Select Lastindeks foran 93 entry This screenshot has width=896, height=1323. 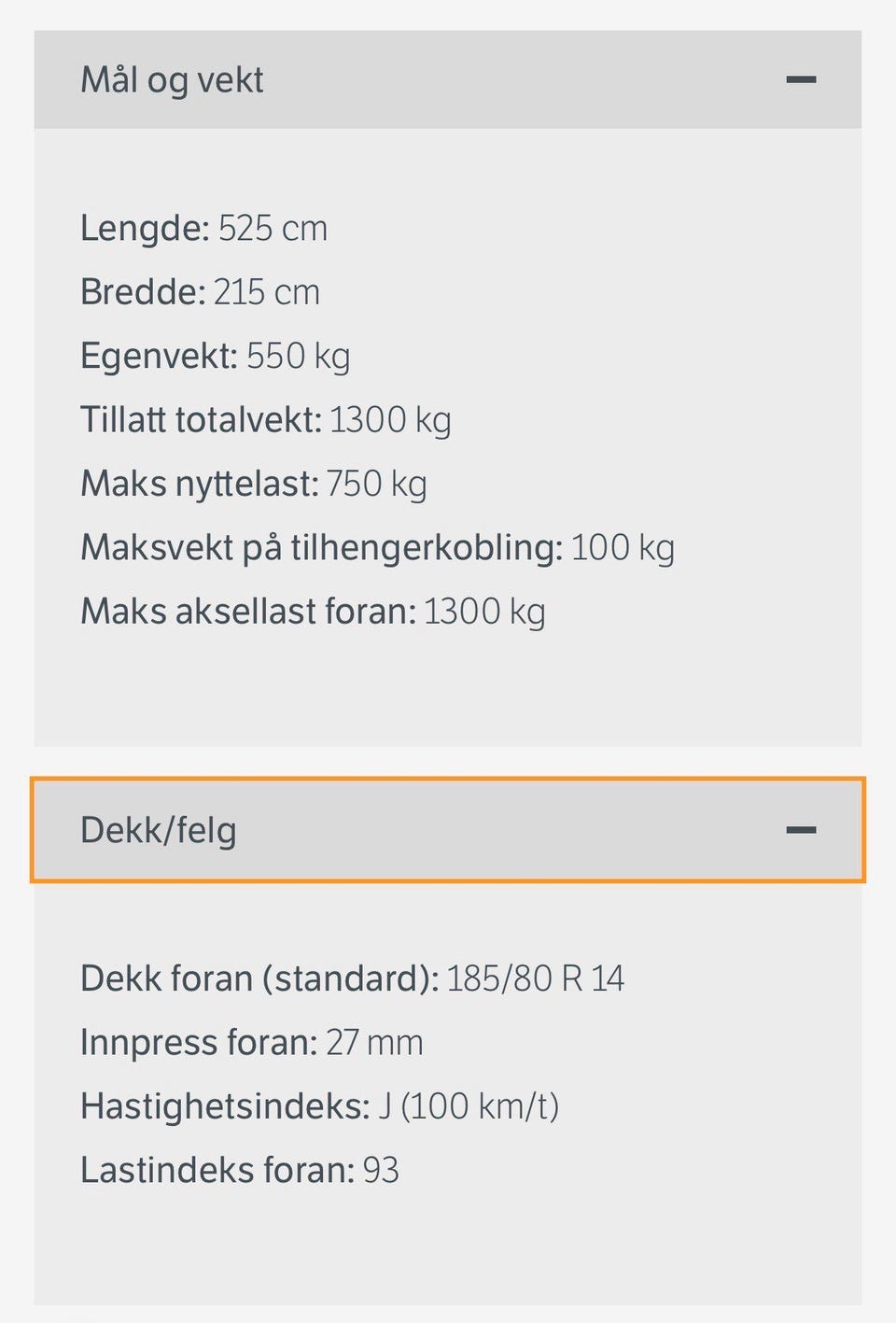[x=239, y=1170]
